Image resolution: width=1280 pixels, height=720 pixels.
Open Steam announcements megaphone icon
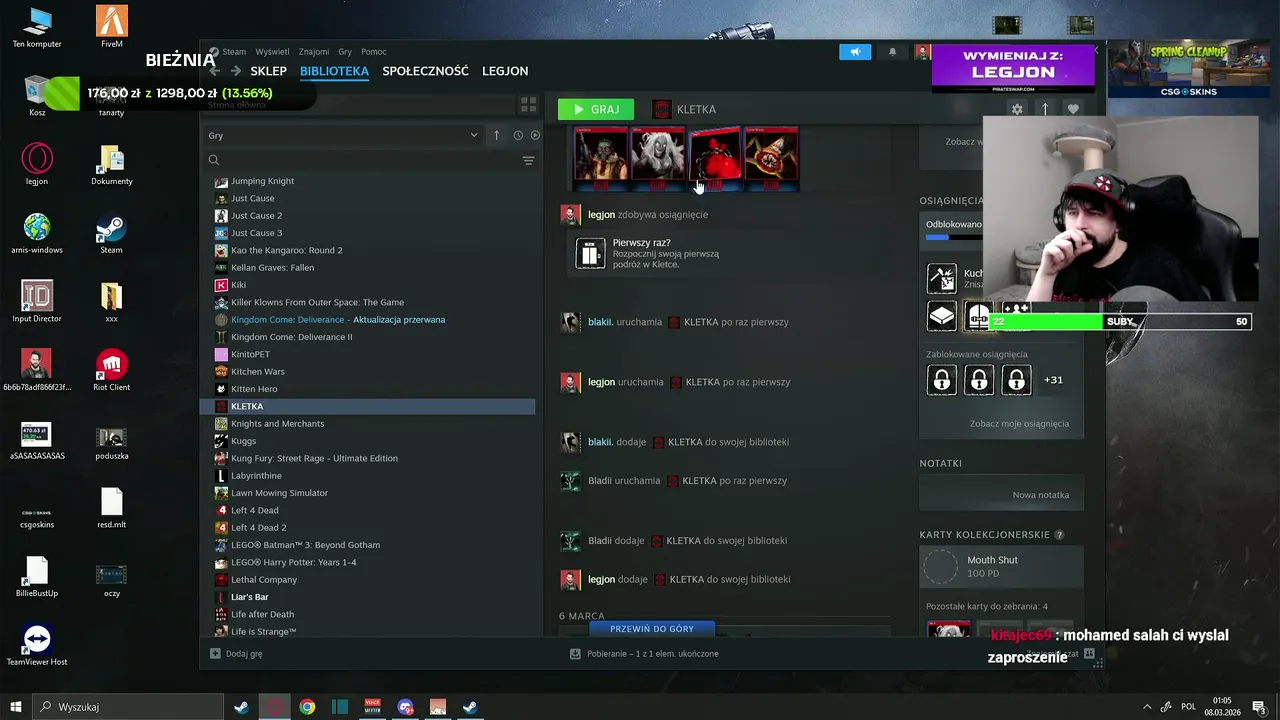855,52
